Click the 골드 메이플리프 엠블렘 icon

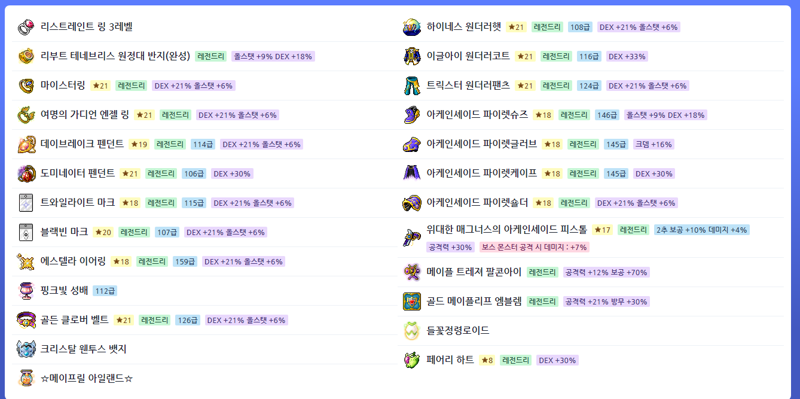412,301
